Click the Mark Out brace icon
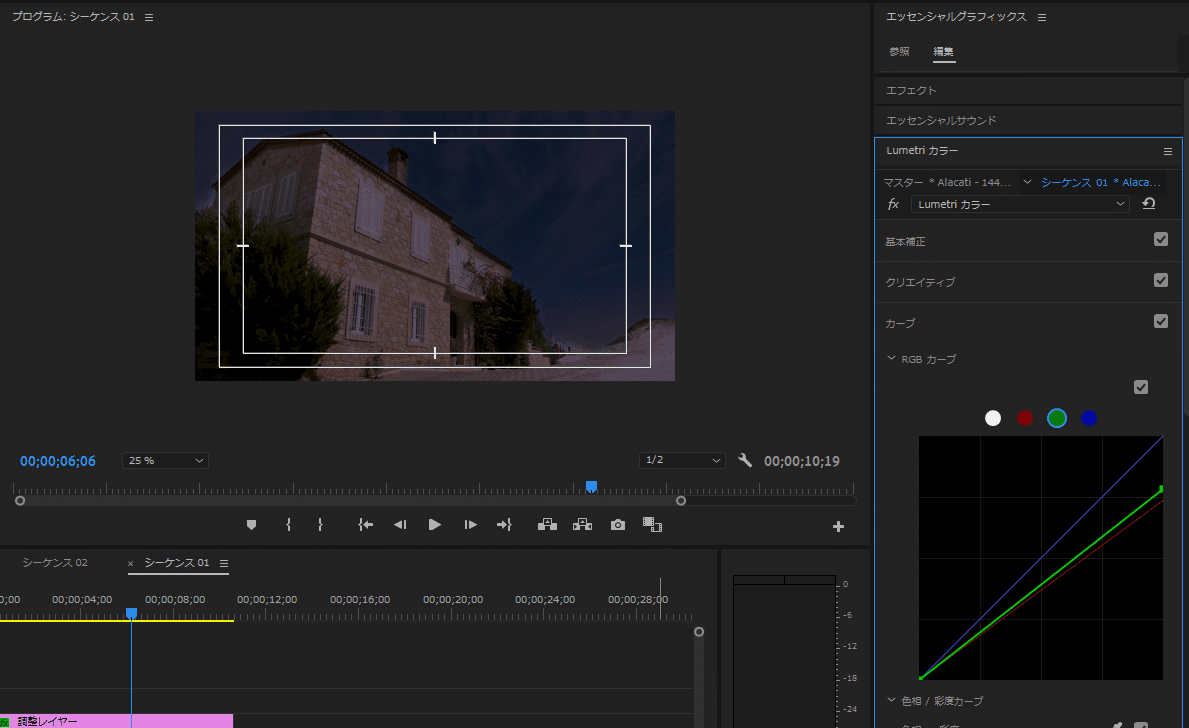 (320, 525)
